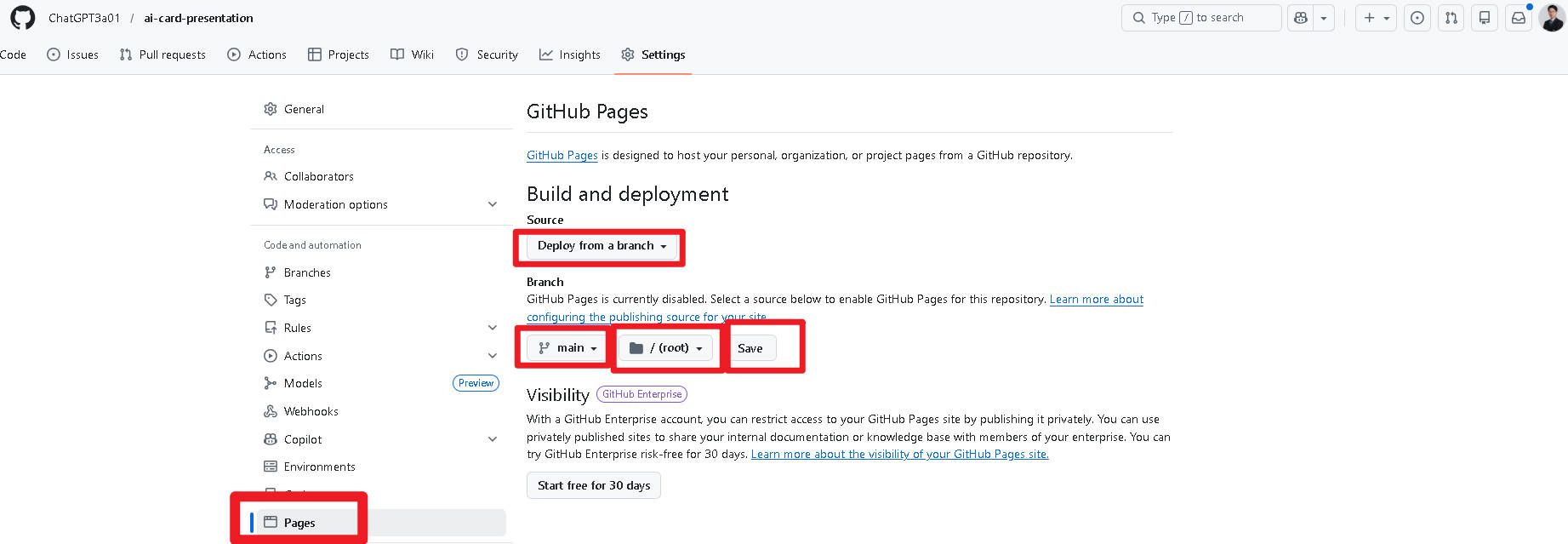This screenshot has width=1568, height=544.
Task: Open the global issues icon in header
Action: [1417, 18]
